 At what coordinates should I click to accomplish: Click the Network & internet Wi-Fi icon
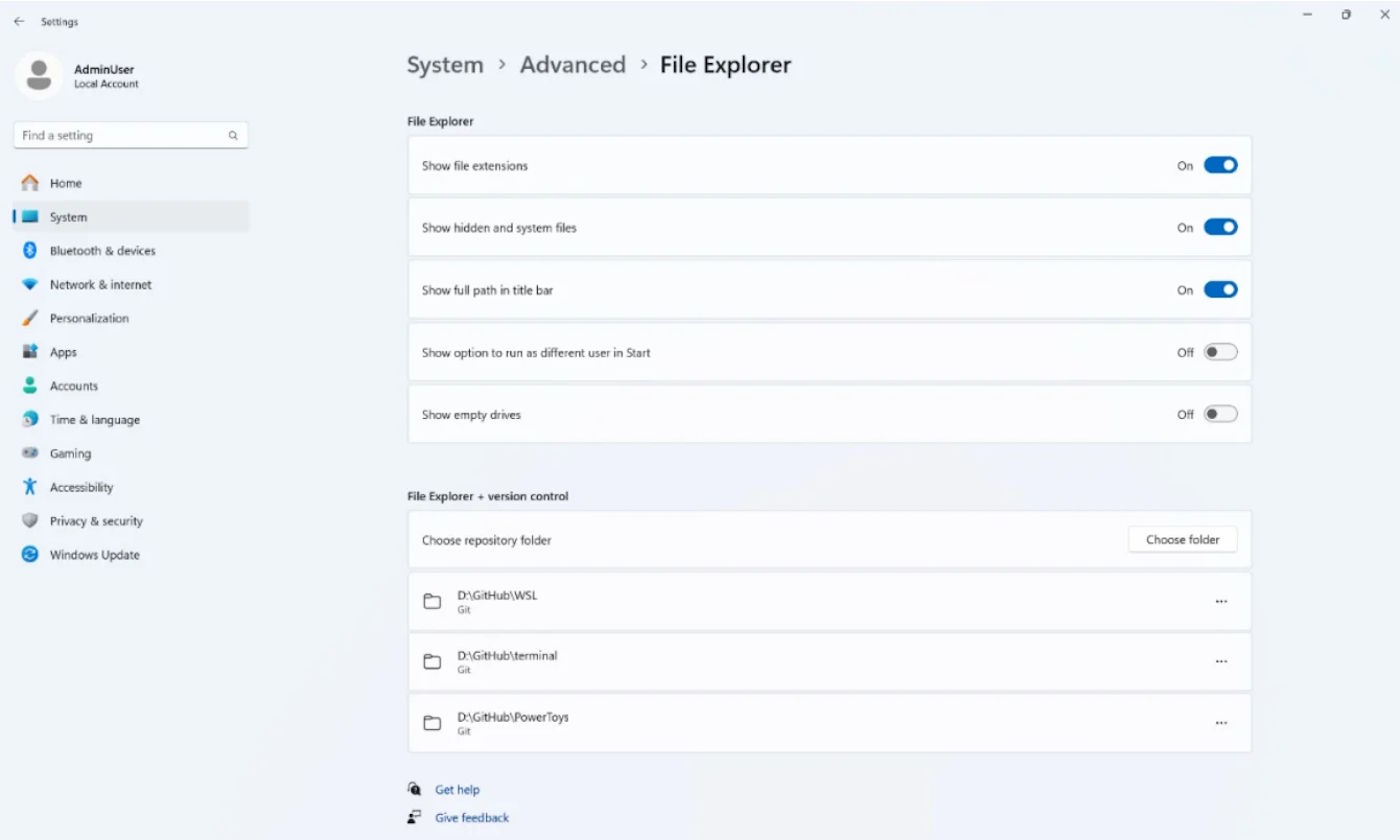click(30, 285)
